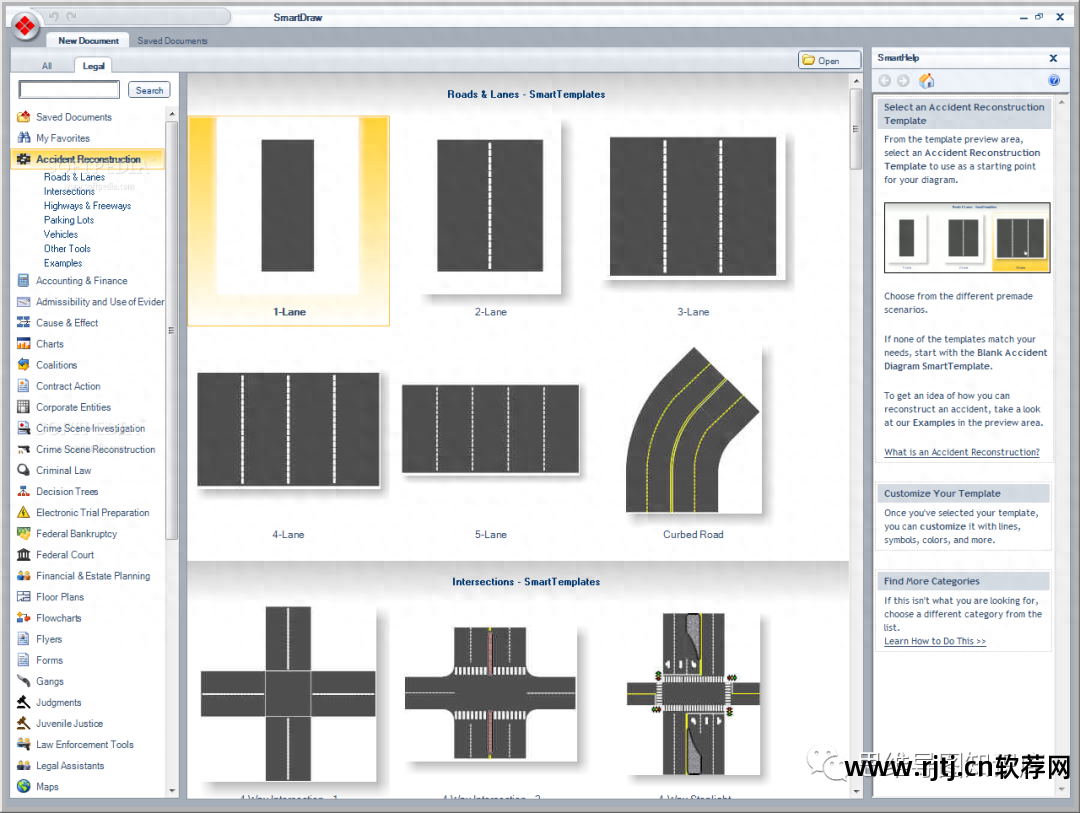Select the Legal category tab
This screenshot has height=813, width=1080.
pyautogui.click(x=94, y=65)
